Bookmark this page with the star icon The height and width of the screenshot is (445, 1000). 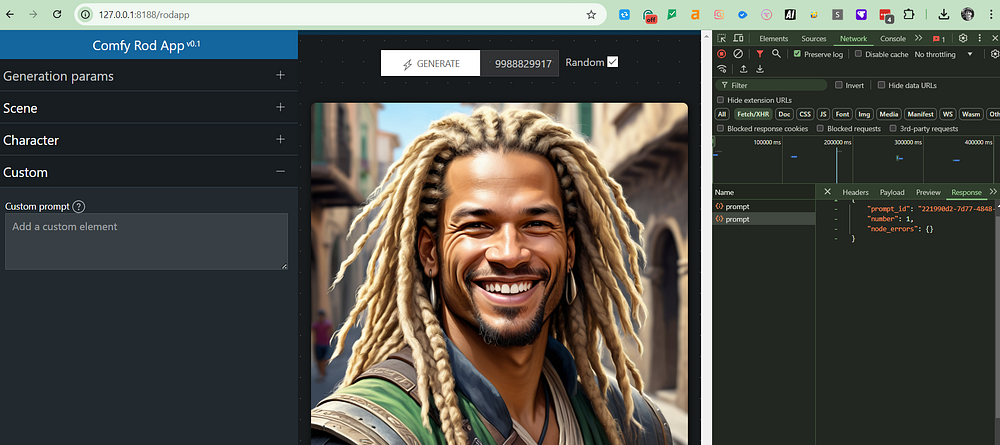click(x=591, y=14)
